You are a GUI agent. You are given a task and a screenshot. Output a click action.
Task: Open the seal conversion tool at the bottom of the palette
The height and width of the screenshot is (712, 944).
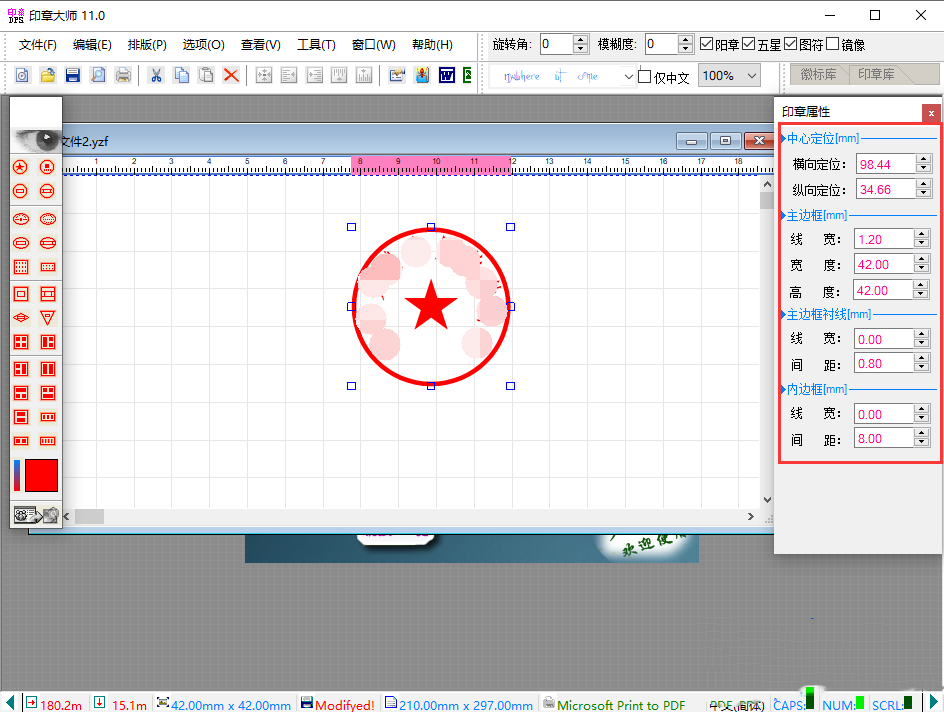click(x=36, y=515)
